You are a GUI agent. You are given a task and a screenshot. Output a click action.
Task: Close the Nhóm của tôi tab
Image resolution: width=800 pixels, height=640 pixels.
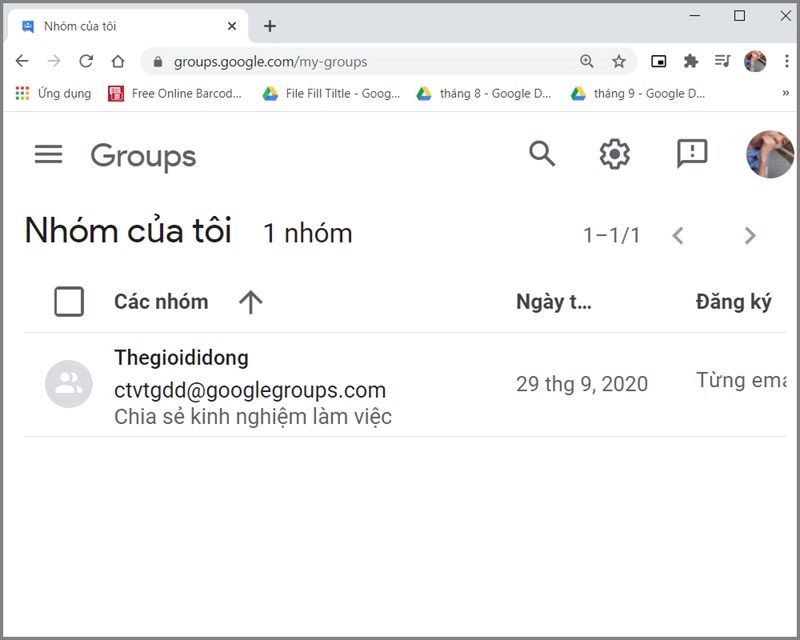coord(232,26)
